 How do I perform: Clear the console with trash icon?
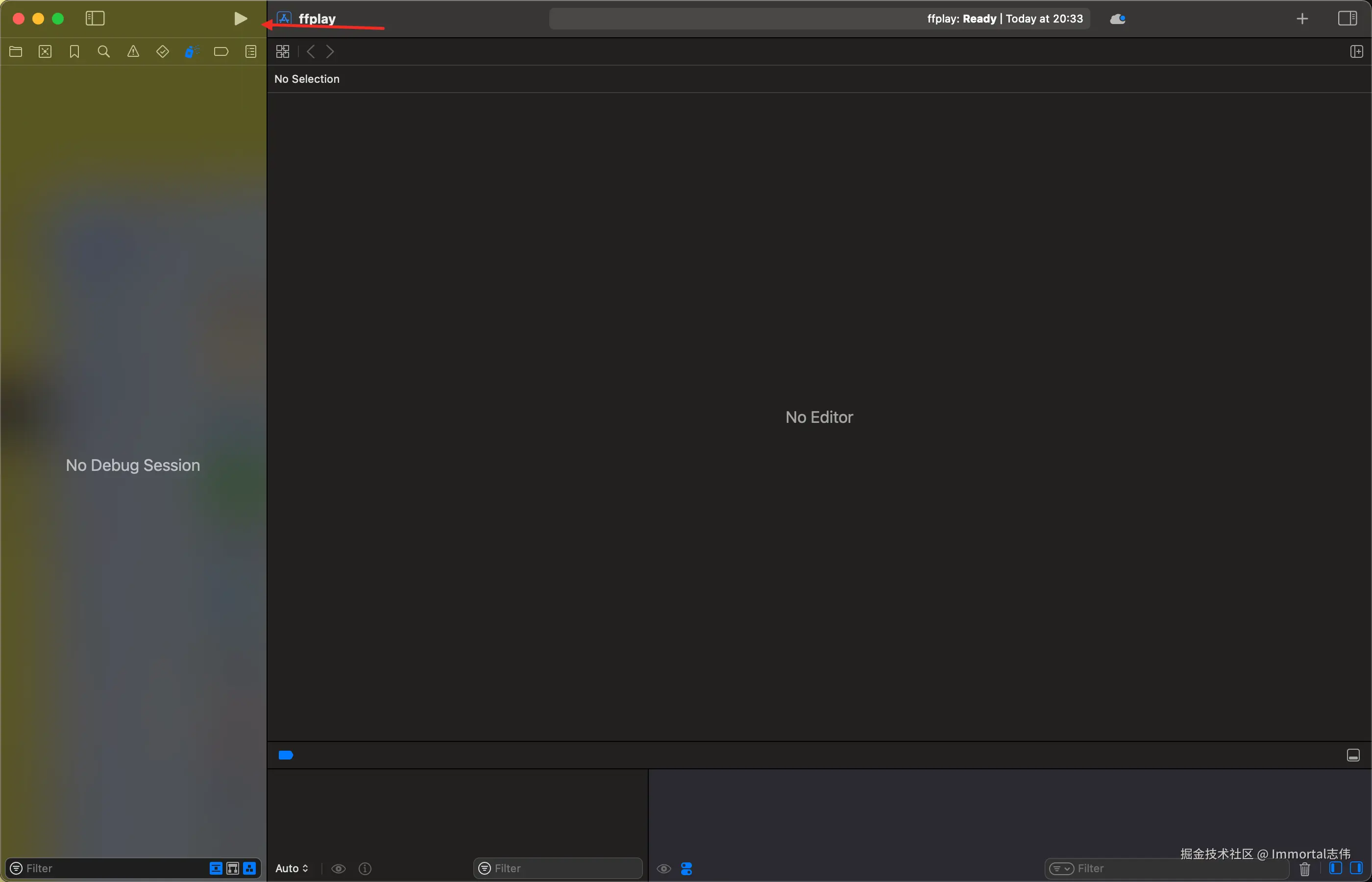click(1305, 869)
